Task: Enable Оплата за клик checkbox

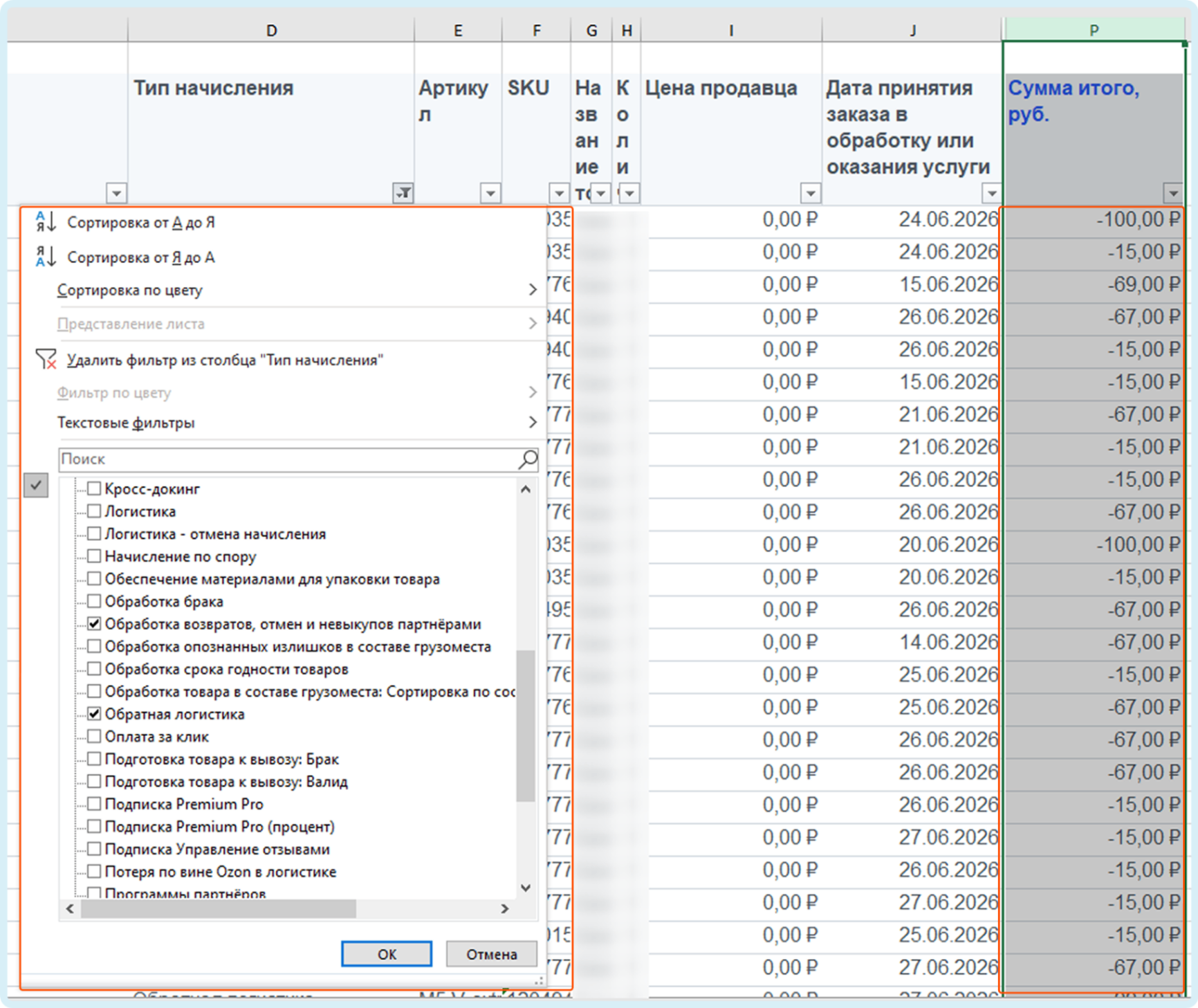Action: pos(94,737)
